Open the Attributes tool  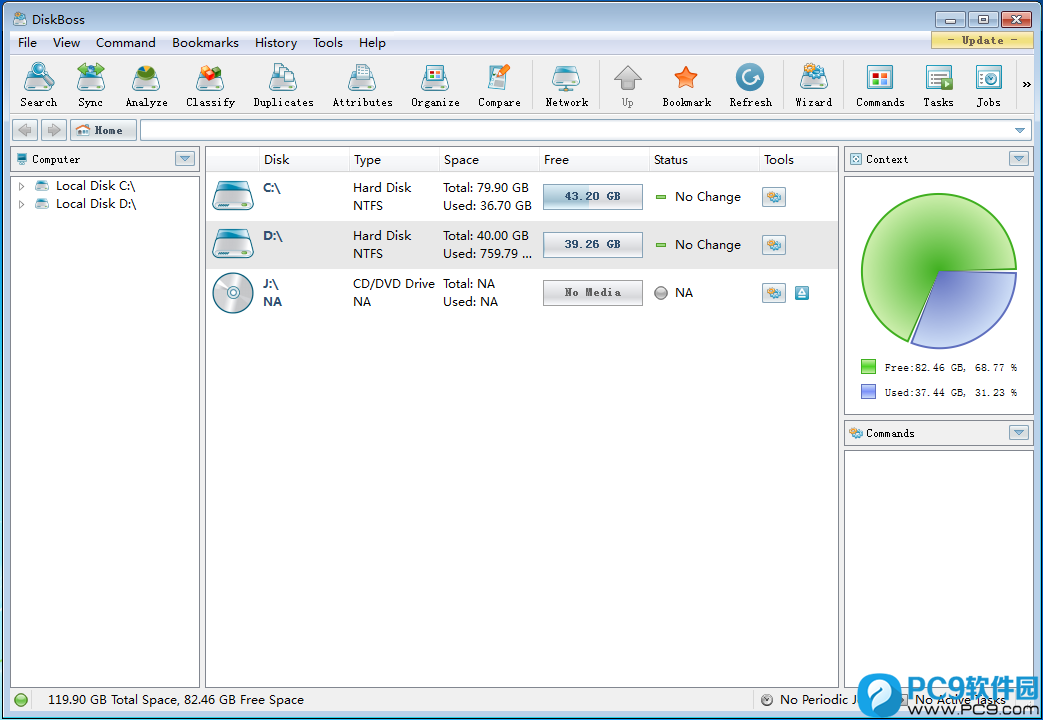pos(363,85)
